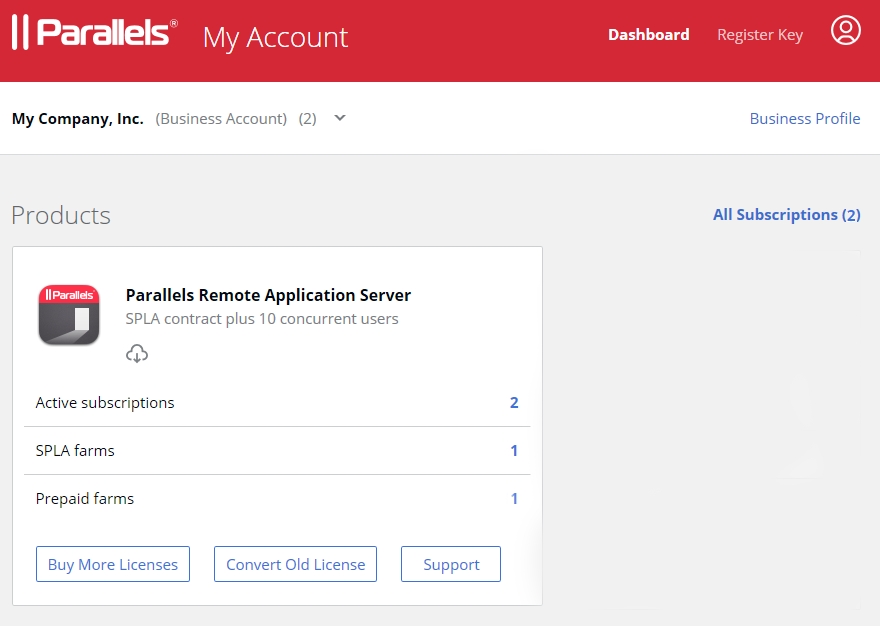Viewport: 880px width, 626px height.
Task: Click the Active subscriptions row label
Action: tap(105, 403)
